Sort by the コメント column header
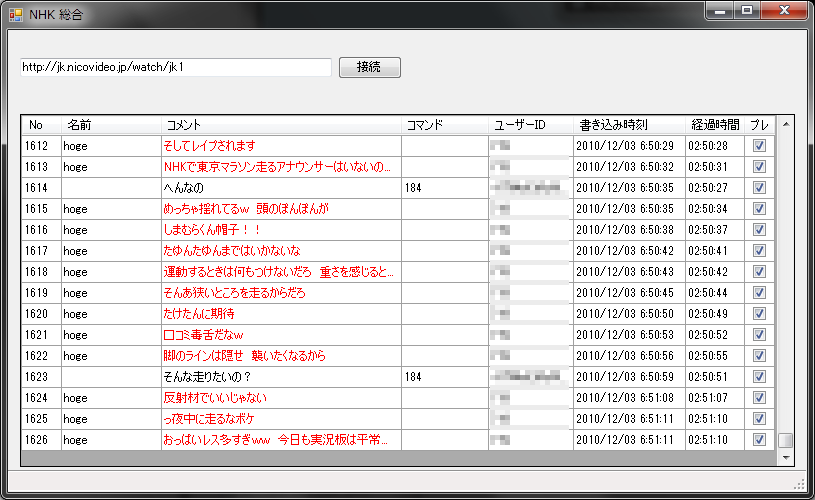Image resolution: width=815 pixels, height=500 pixels. (x=281, y=125)
